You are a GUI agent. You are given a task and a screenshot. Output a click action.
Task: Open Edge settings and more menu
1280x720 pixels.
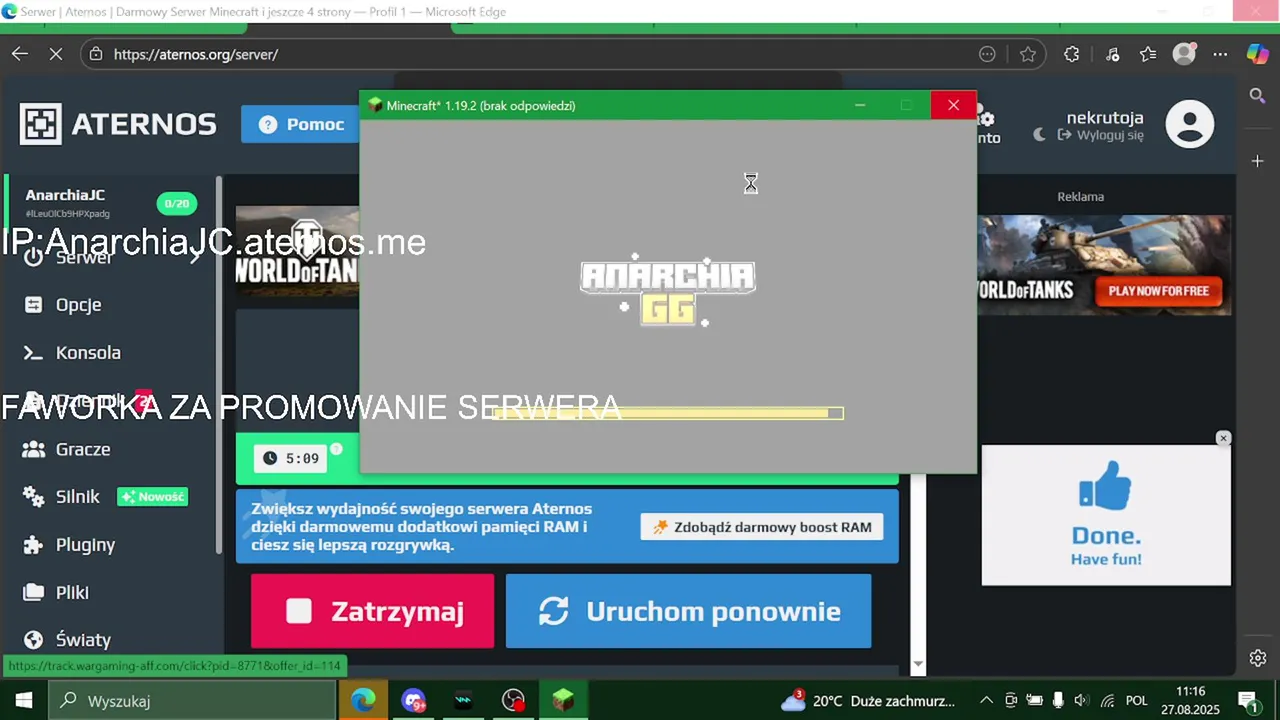(x=1220, y=54)
